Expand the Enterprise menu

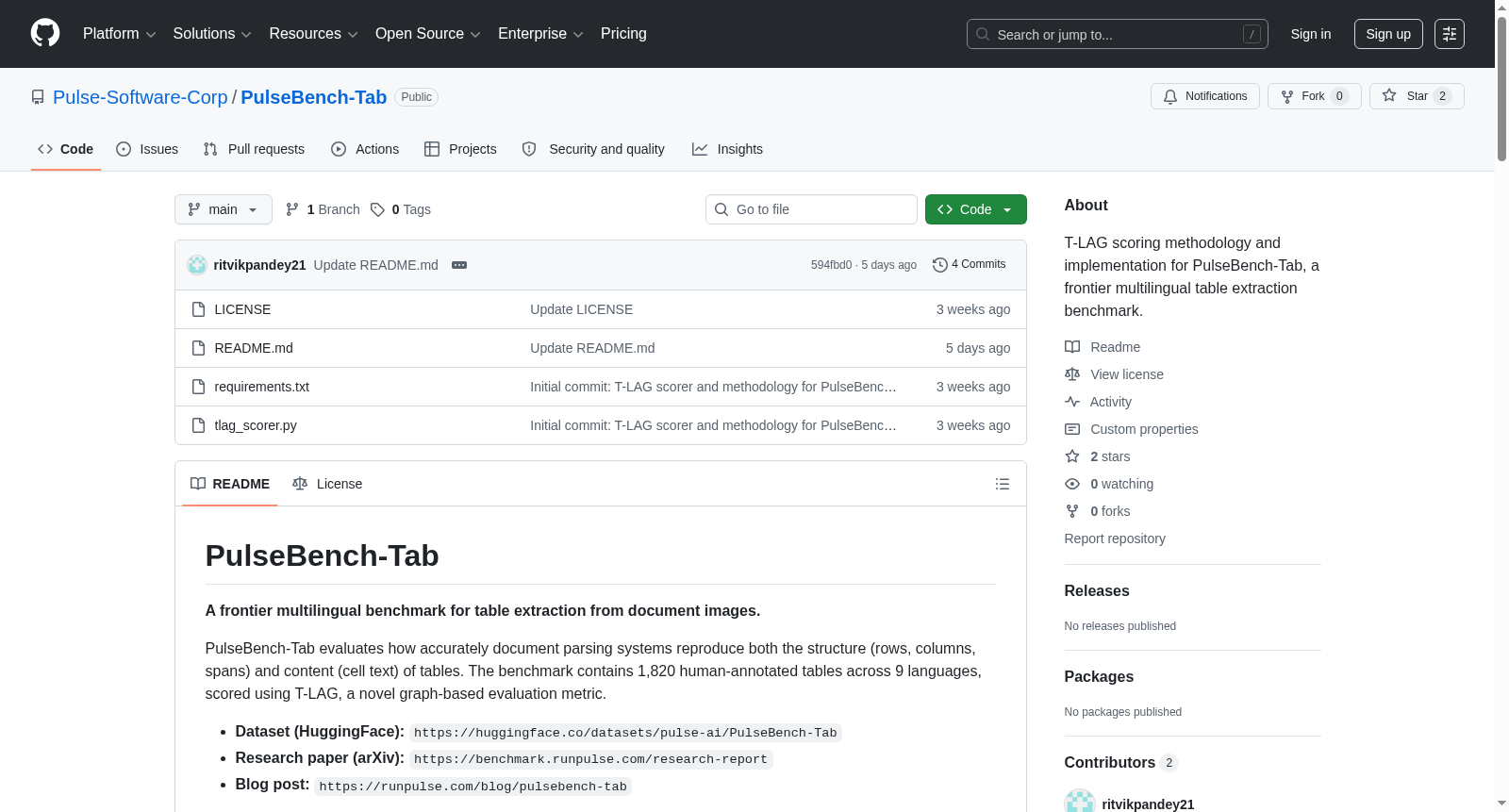click(540, 34)
